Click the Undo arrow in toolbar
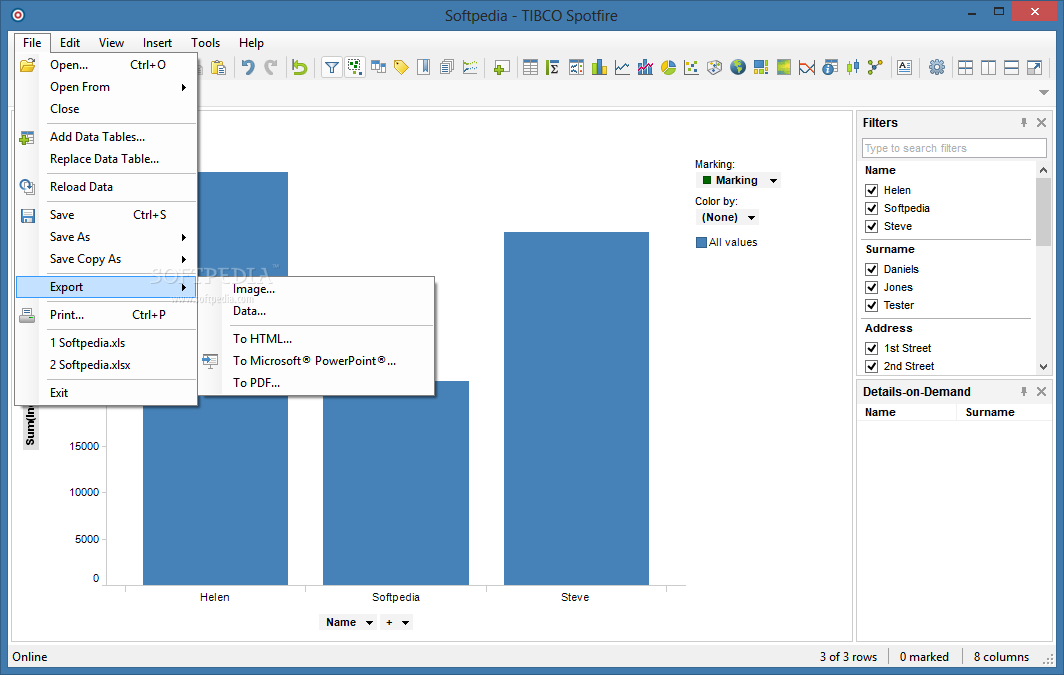 coord(248,67)
